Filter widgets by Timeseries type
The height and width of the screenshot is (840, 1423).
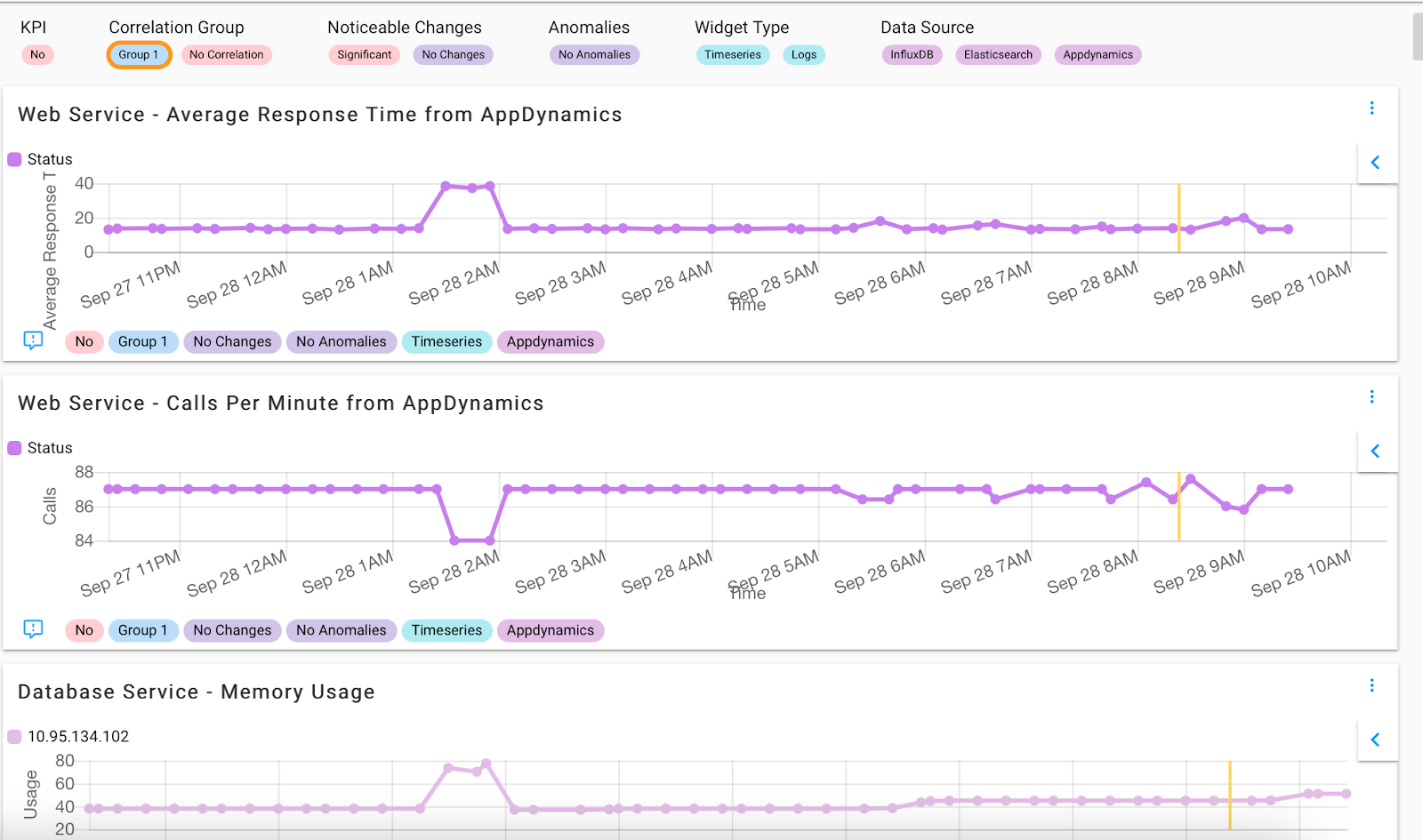tap(733, 54)
